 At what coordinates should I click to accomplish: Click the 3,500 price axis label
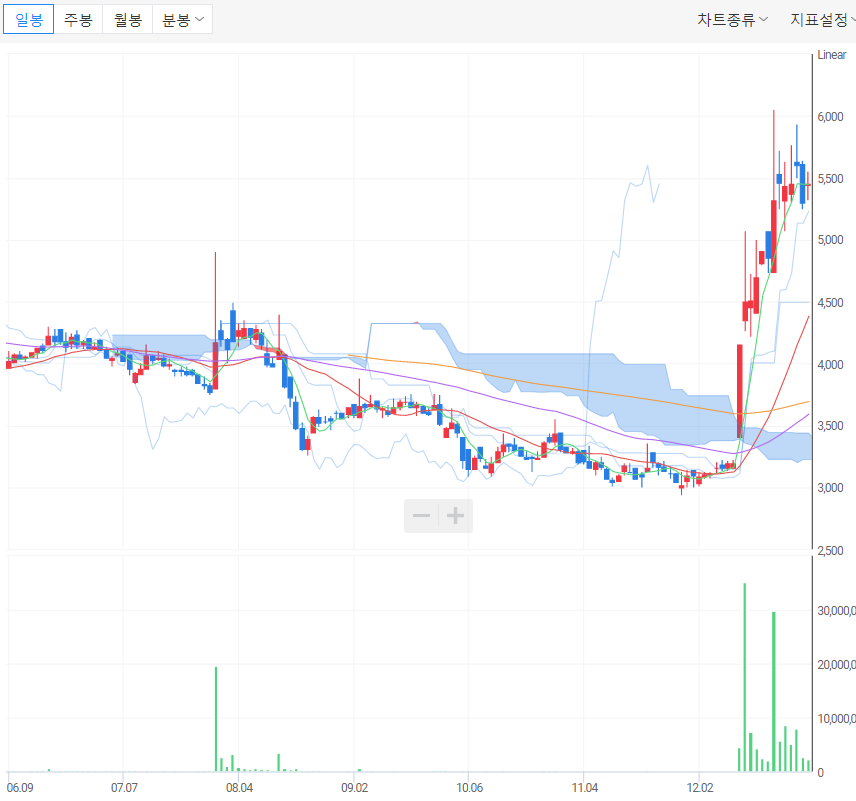point(830,425)
